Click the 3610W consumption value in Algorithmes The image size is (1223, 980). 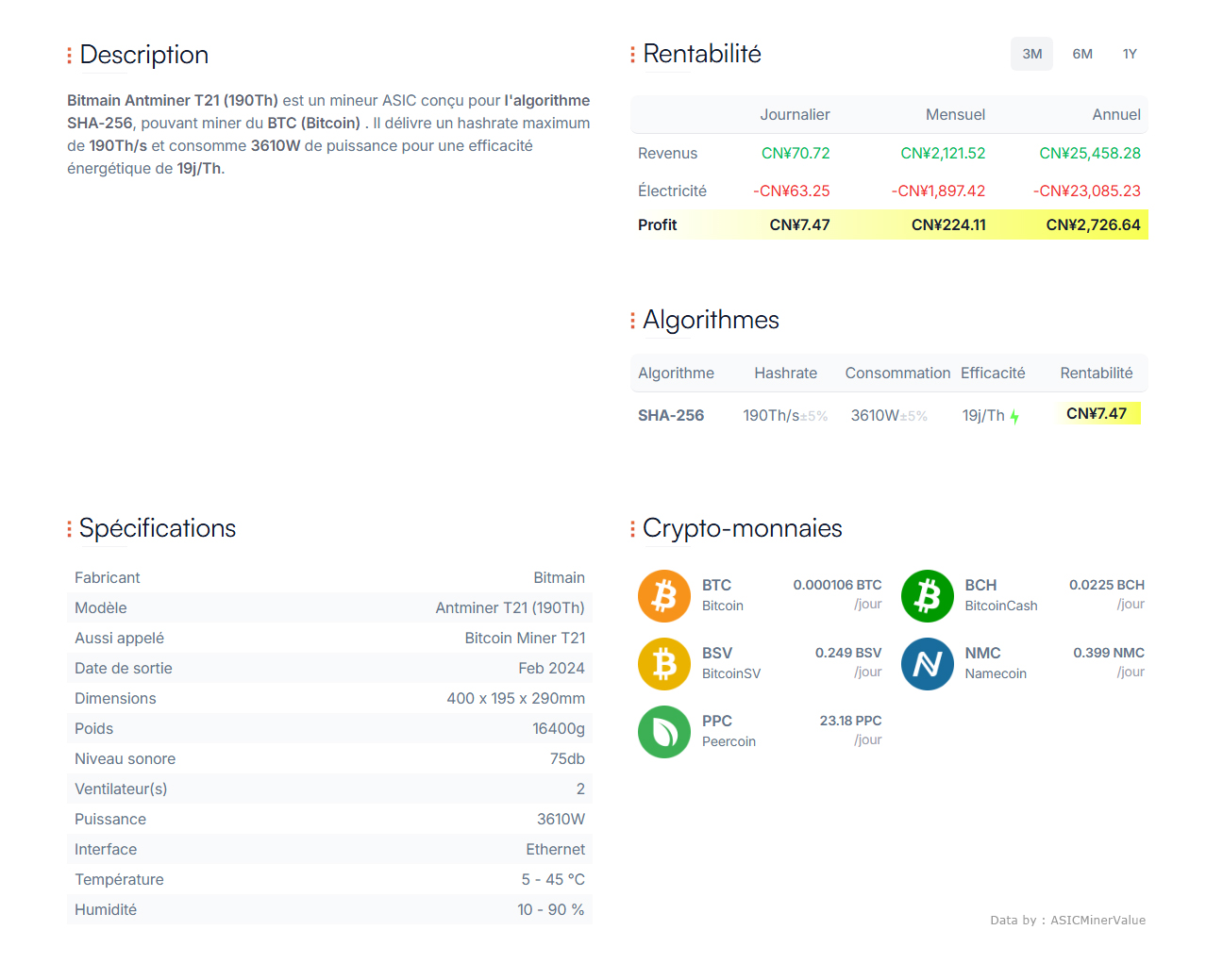click(x=875, y=415)
